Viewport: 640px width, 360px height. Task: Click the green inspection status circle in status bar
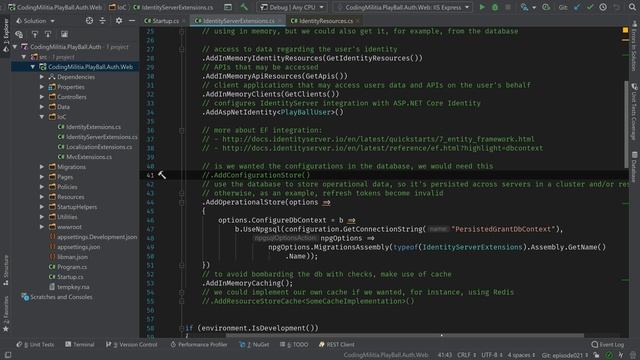pos(609,355)
